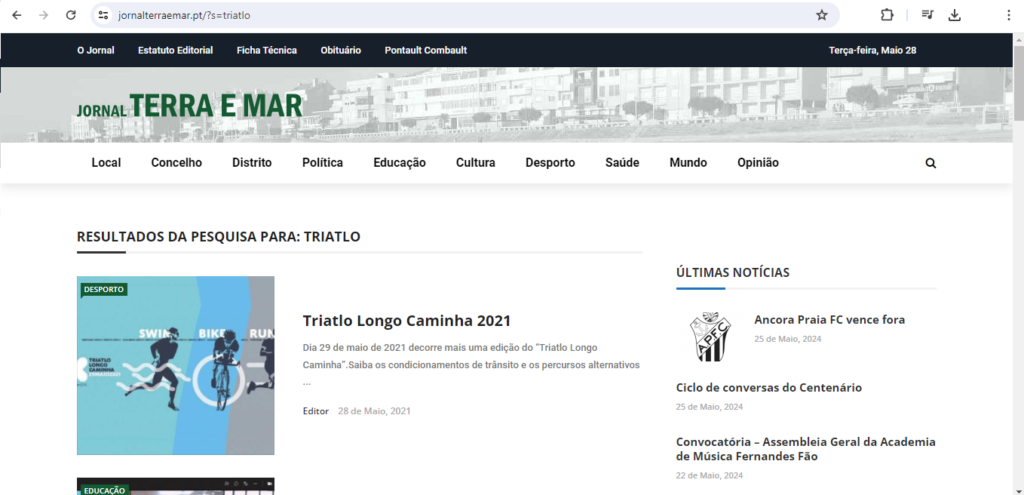This screenshot has width=1024, height=495.
Task: Open Estatuto Editorial page
Action: point(175,50)
